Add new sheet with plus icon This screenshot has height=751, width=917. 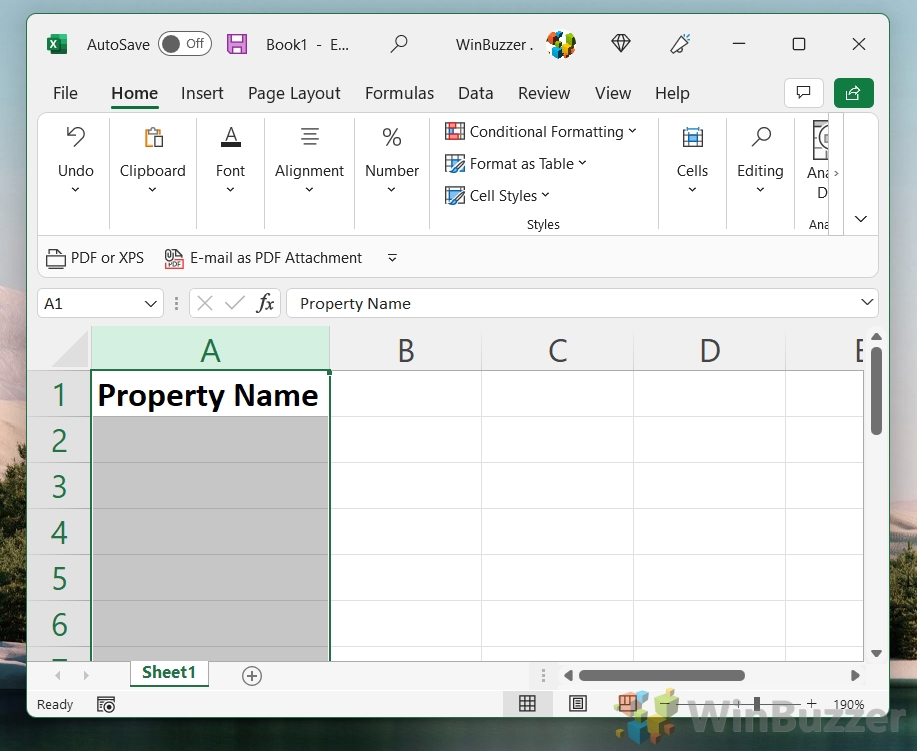coord(251,676)
